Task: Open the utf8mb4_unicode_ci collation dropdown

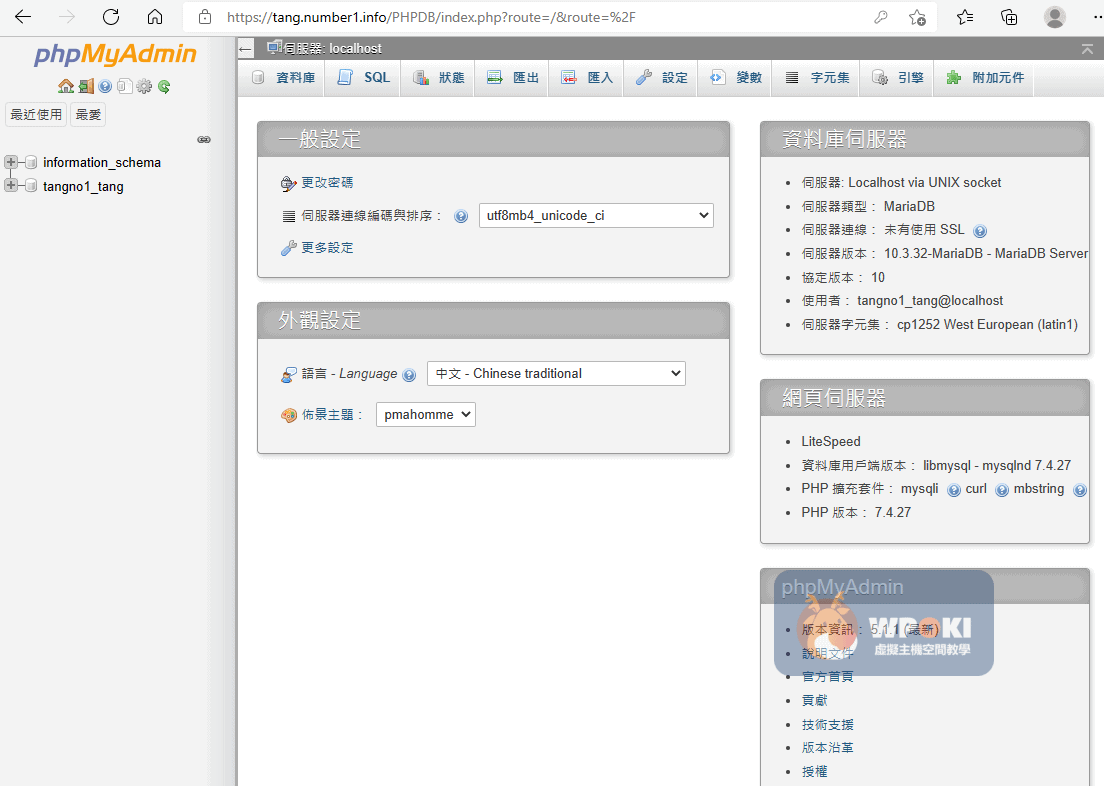Action: (x=596, y=215)
